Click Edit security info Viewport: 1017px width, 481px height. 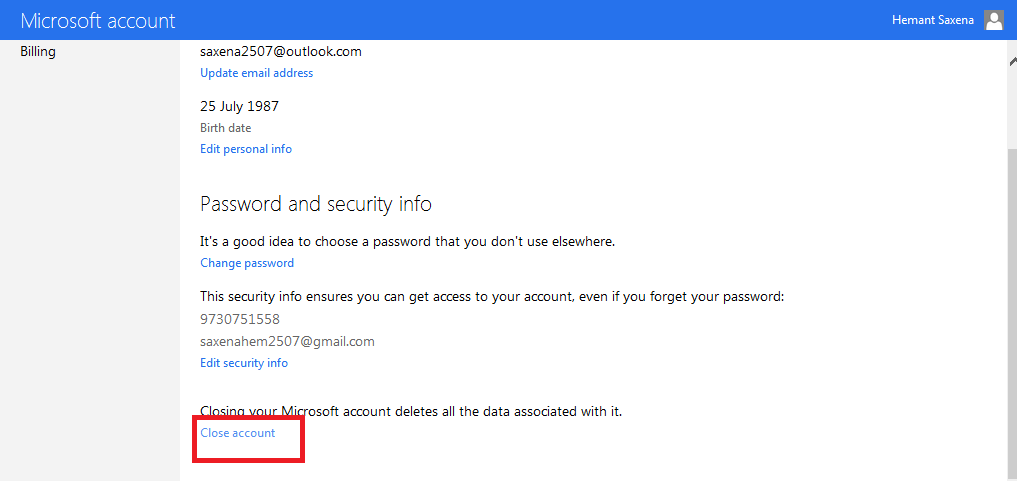tap(244, 363)
